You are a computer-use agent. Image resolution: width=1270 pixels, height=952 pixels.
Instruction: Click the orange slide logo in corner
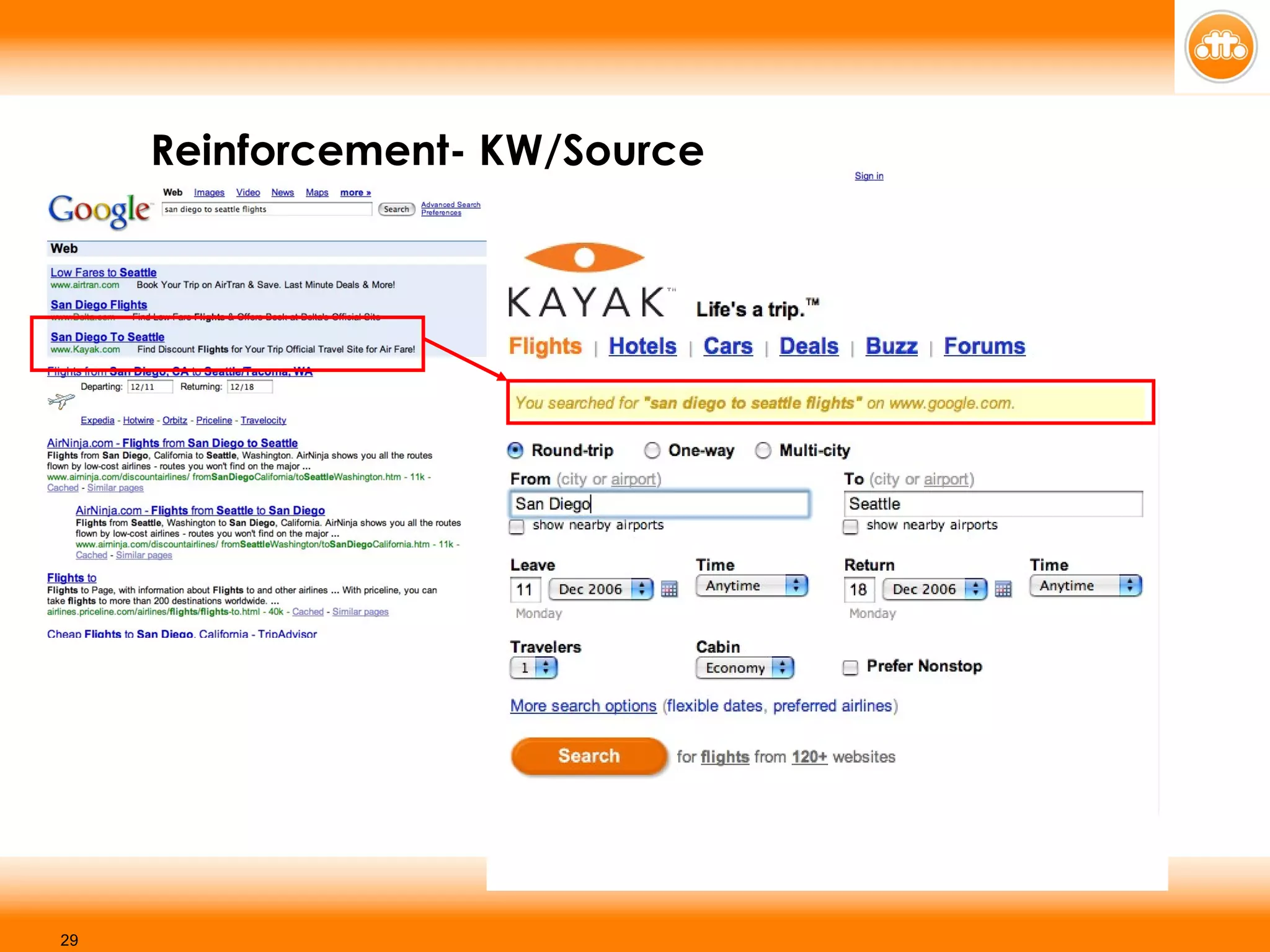tap(1220, 46)
